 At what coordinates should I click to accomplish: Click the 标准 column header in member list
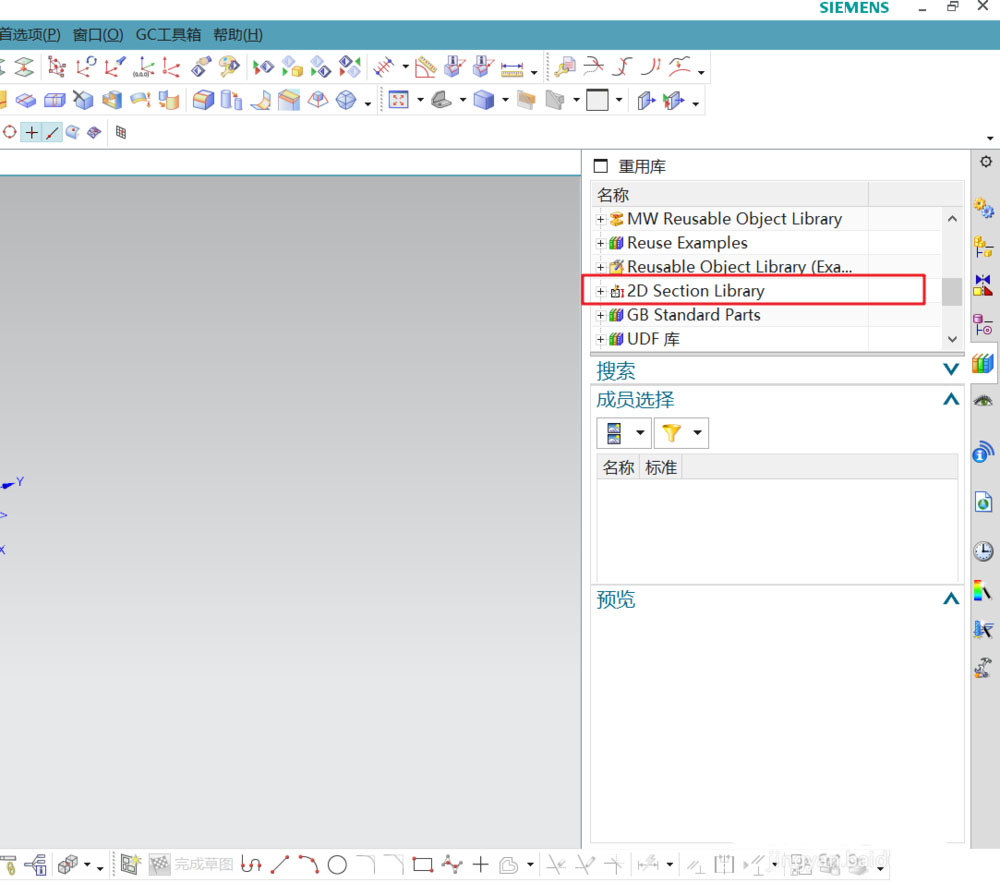660,468
